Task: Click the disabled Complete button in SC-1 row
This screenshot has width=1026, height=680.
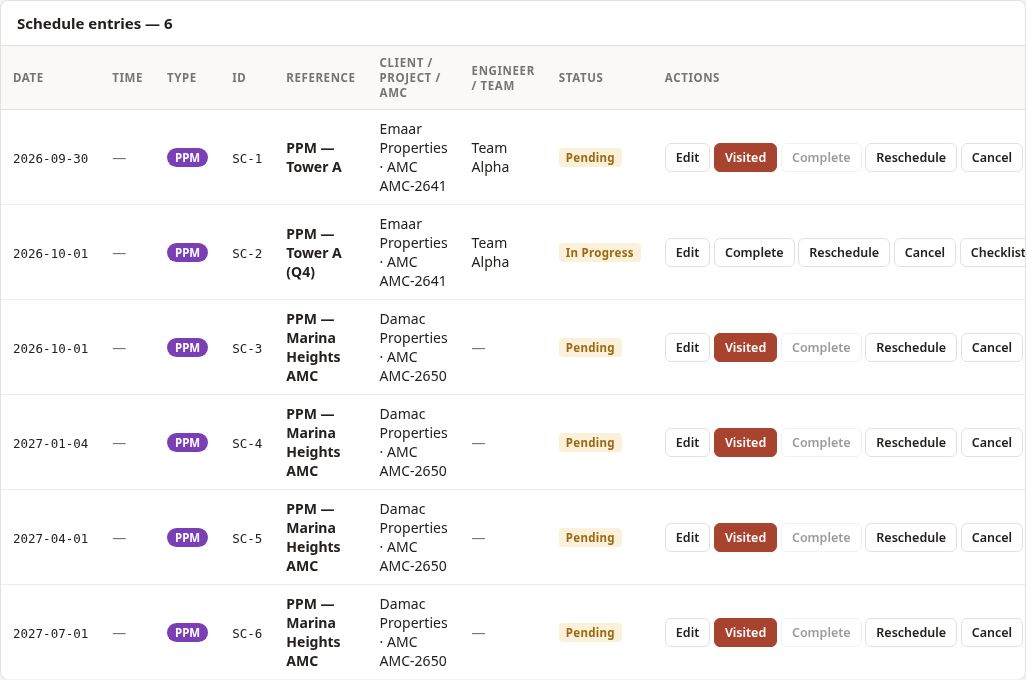Action: 821,158
